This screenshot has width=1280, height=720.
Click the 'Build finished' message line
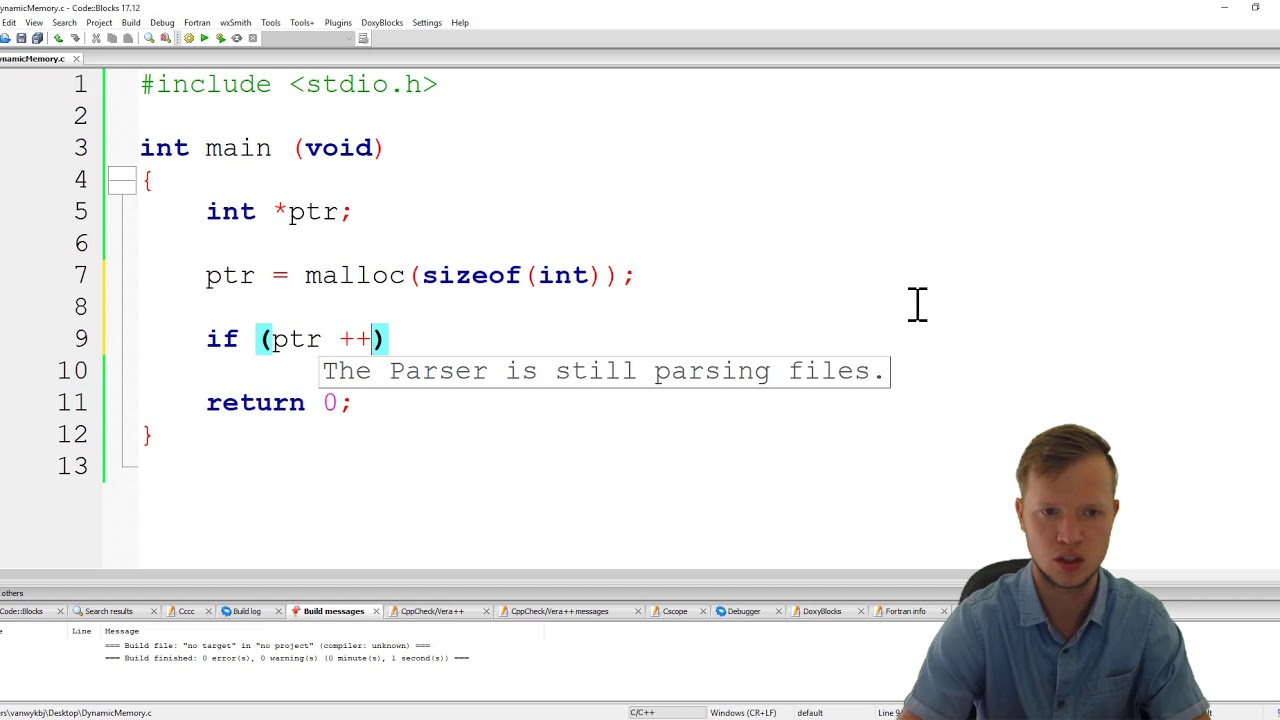(x=287, y=658)
